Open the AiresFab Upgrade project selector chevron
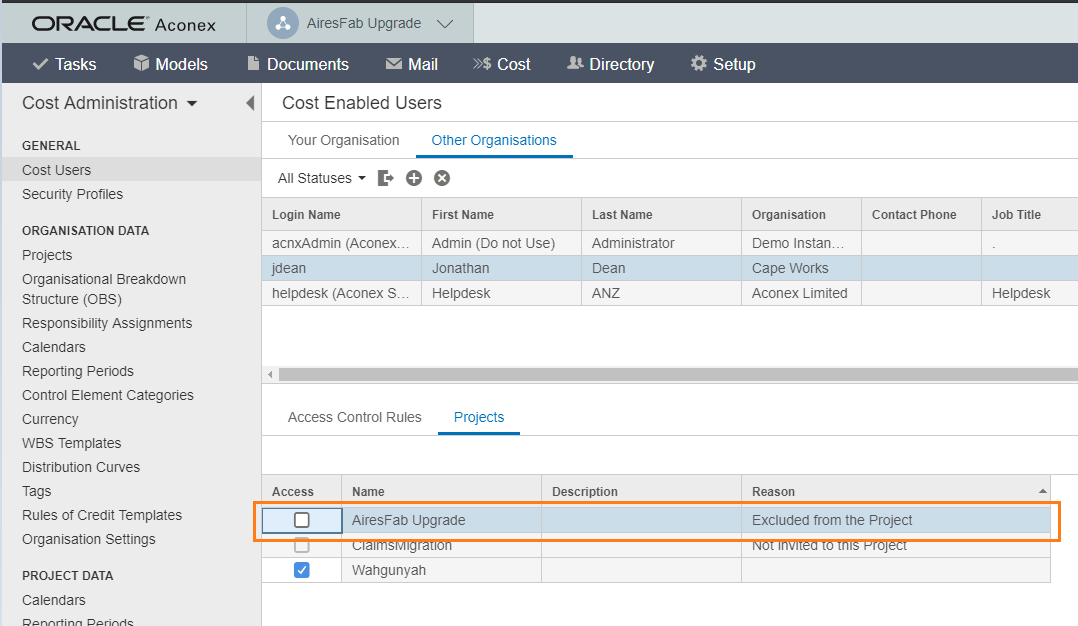Image resolution: width=1078 pixels, height=626 pixels. (x=446, y=23)
